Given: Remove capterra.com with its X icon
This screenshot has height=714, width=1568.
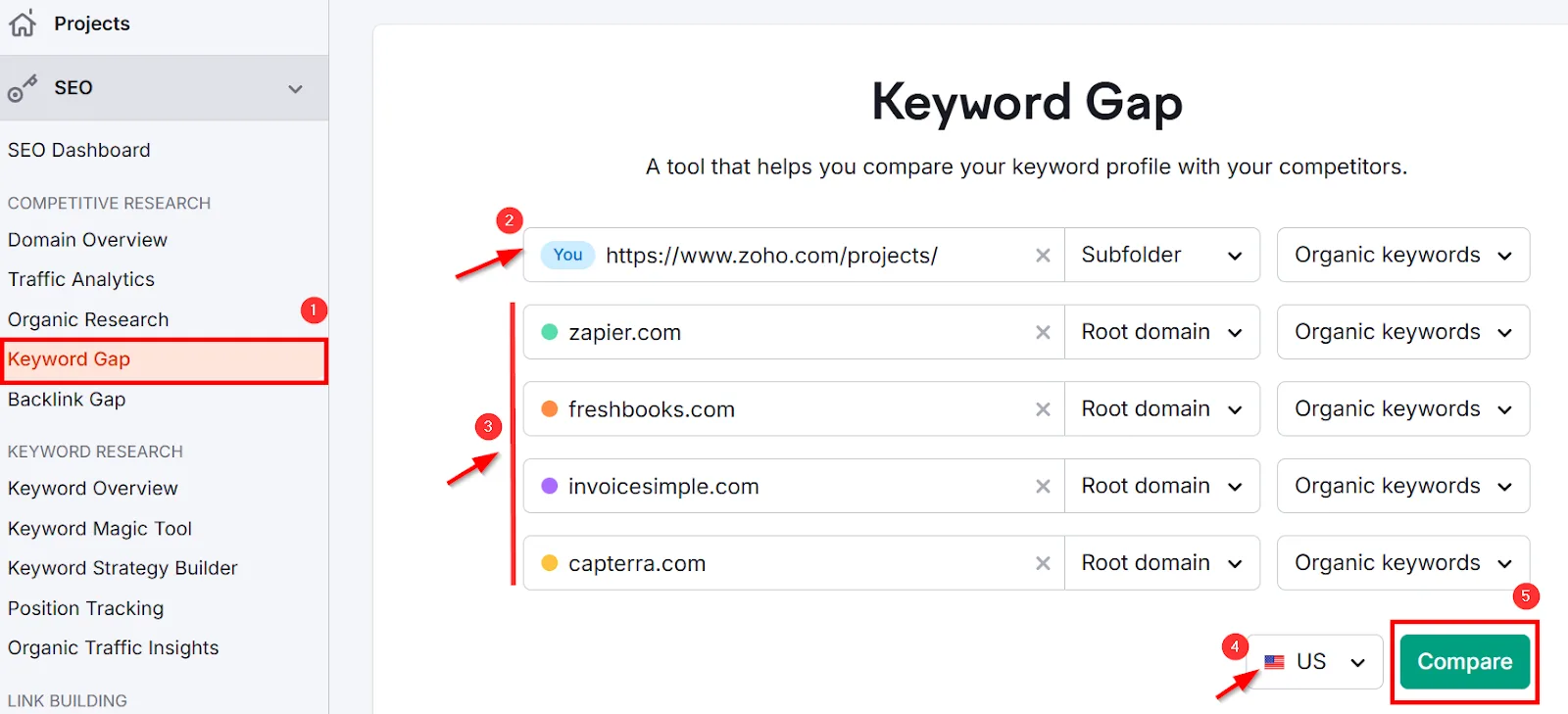Looking at the screenshot, I should tap(1043, 563).
